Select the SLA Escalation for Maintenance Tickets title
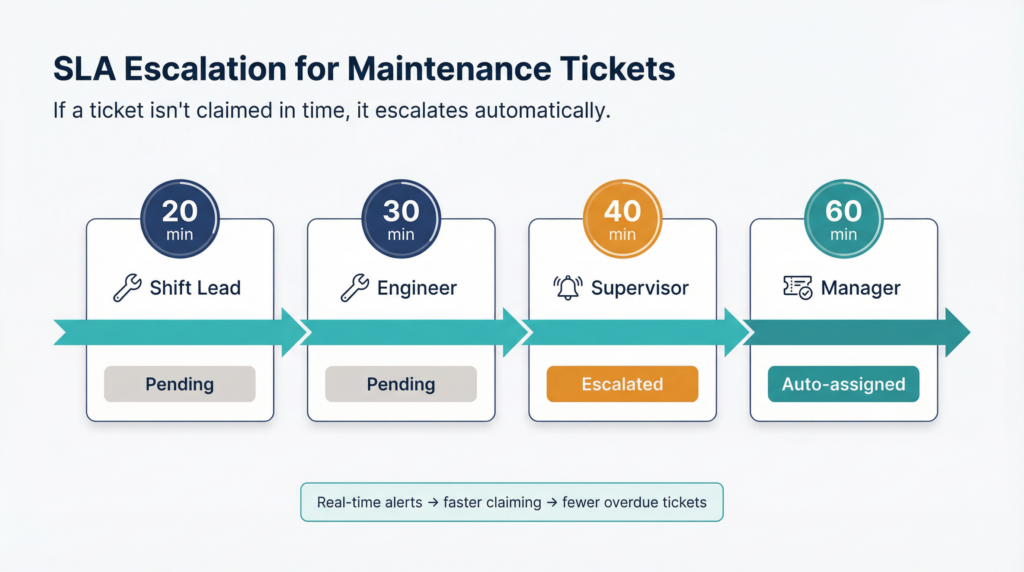This screenshot has width=1024, height=572. [x=364, y=69]
